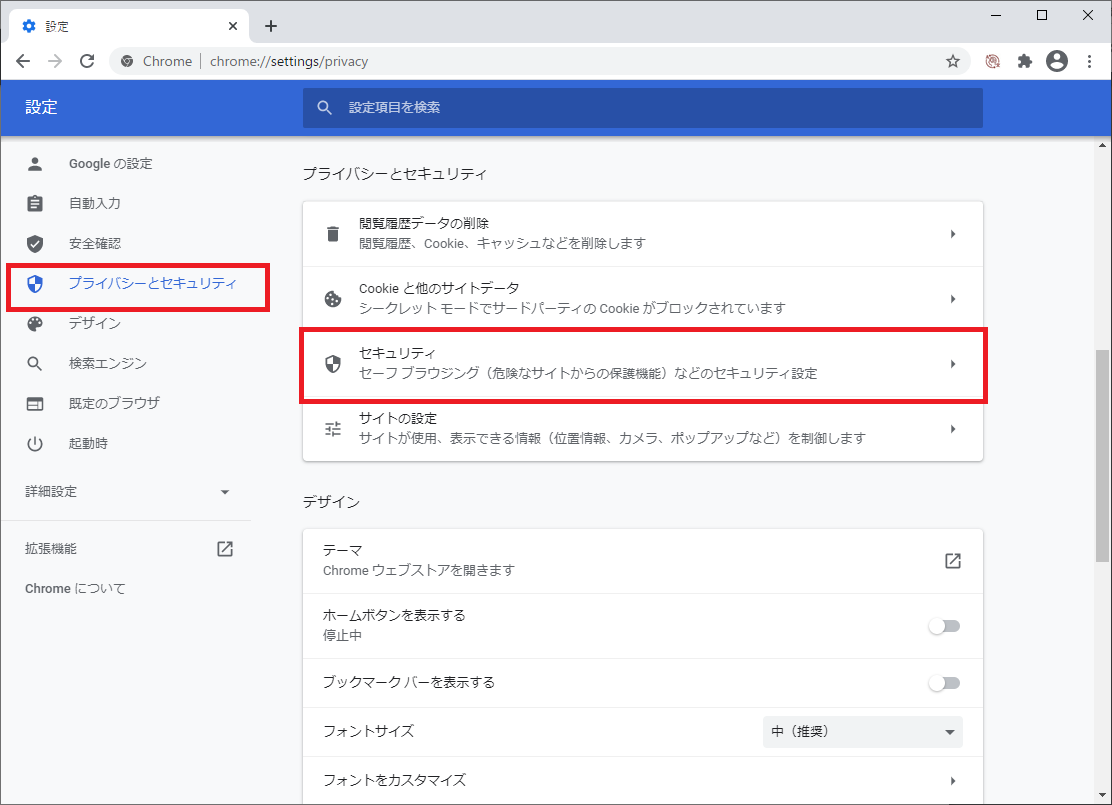The height and width of the screenshot is (805, 1112).
Task: Open the フォントサイズ dropdown
Action: 862,732
